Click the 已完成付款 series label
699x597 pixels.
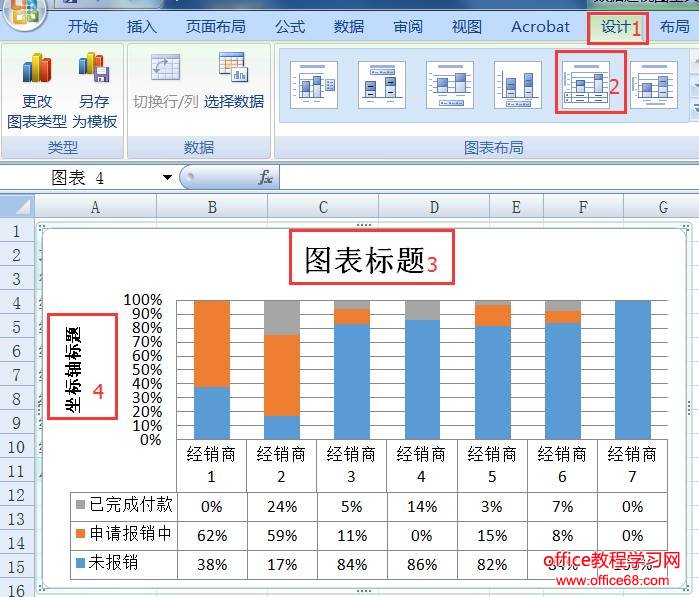tap(131, 504)
